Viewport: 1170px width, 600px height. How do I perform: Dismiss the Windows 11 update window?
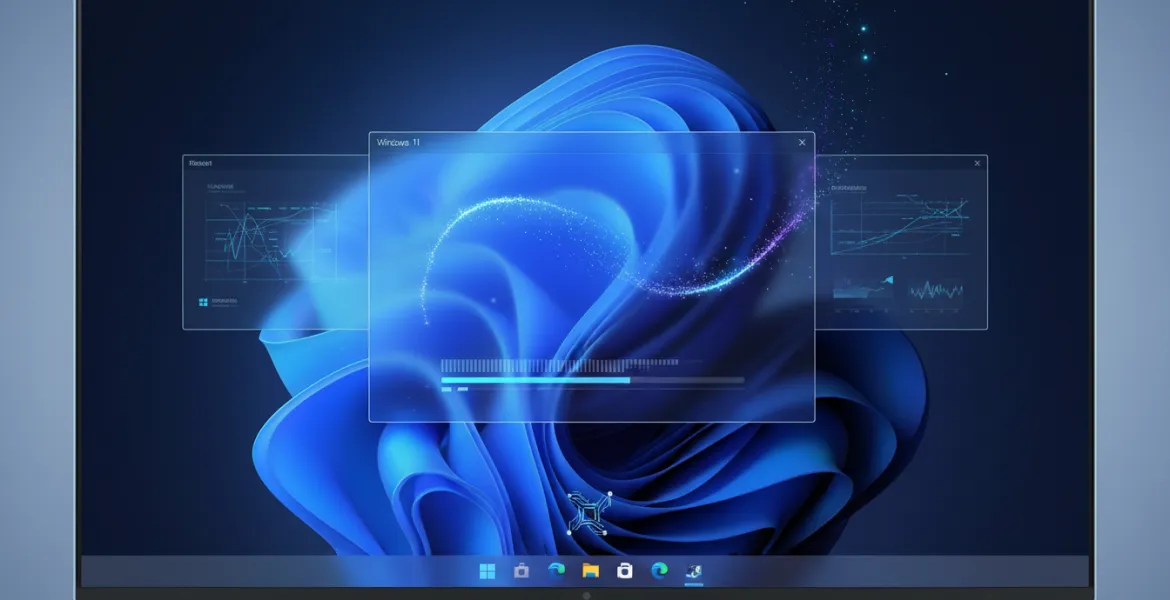[801, 142]
